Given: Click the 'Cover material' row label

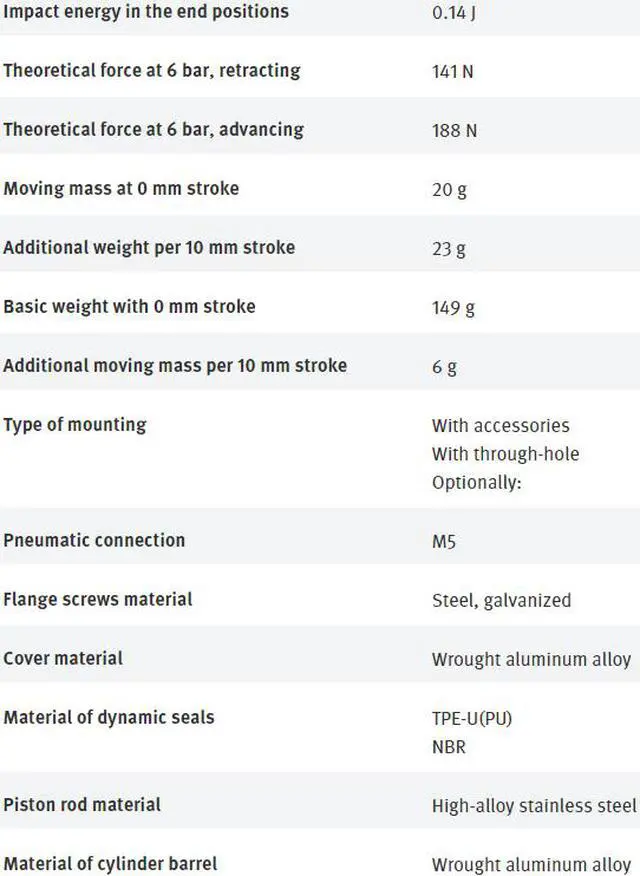Looking at the screenshot, I should (x=63, y=658).
